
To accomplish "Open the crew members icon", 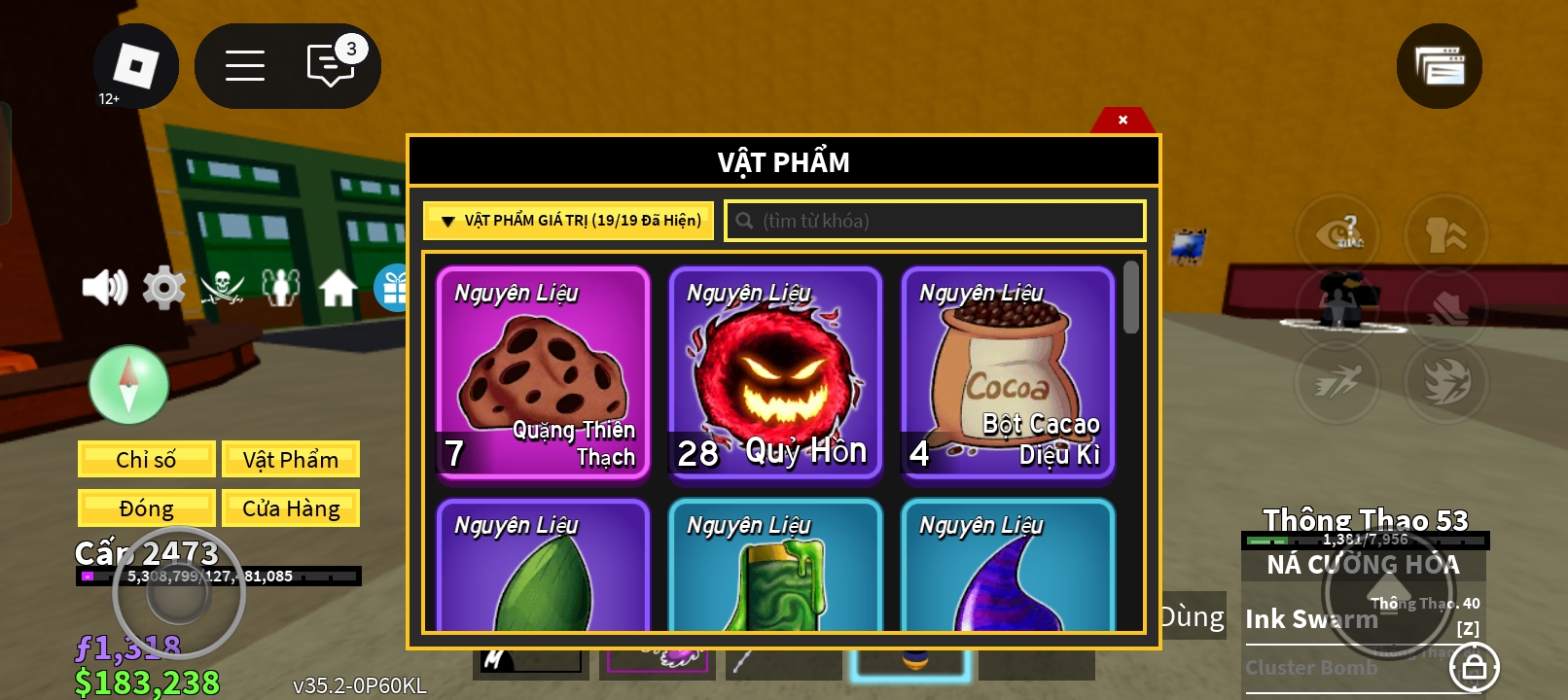I will 280,288.
